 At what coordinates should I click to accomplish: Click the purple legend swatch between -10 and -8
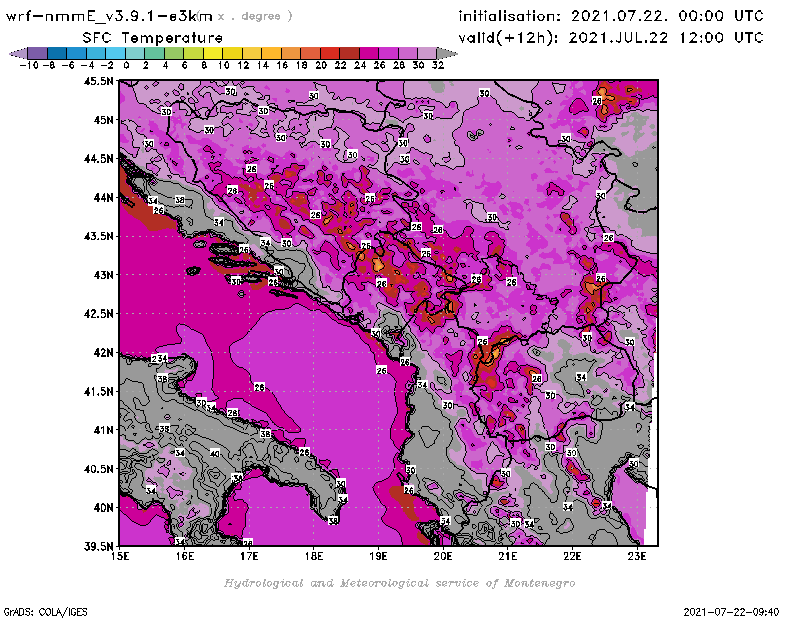pyautogui.click(x=38, y=53)
